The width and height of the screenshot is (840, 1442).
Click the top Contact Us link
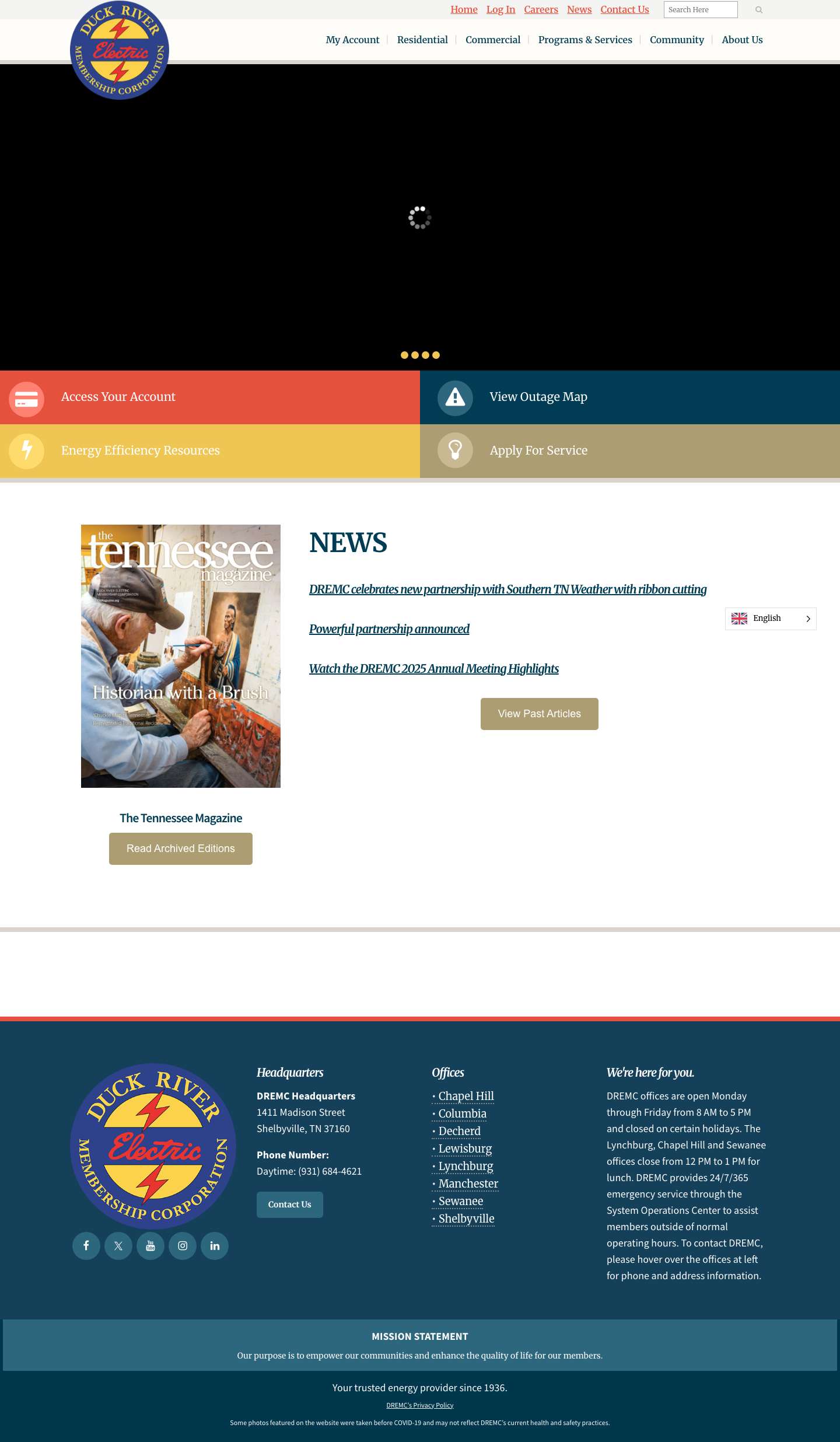625,9
